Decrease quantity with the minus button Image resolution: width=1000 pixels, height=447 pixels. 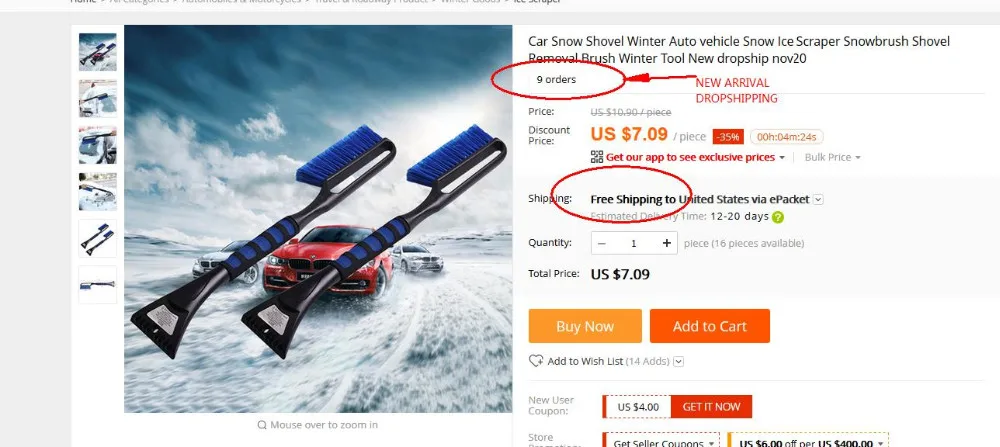click(601, 243)
